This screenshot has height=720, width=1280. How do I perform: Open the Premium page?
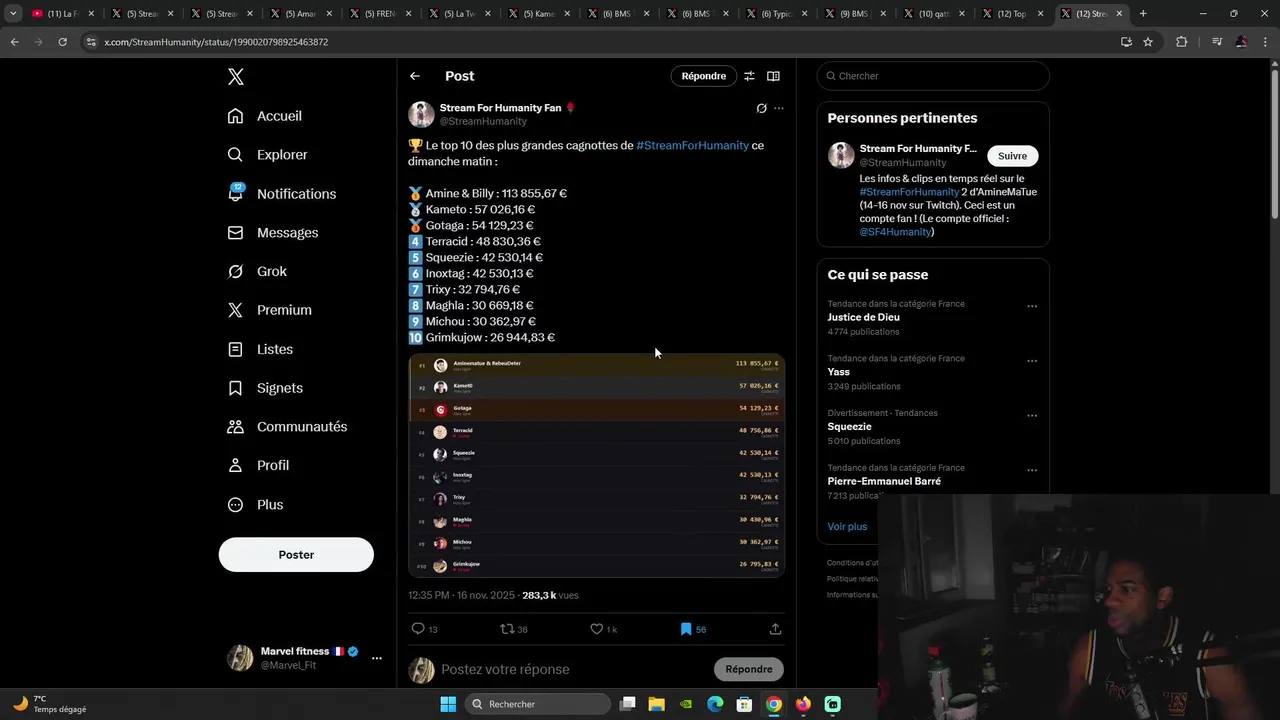[269, 310]
